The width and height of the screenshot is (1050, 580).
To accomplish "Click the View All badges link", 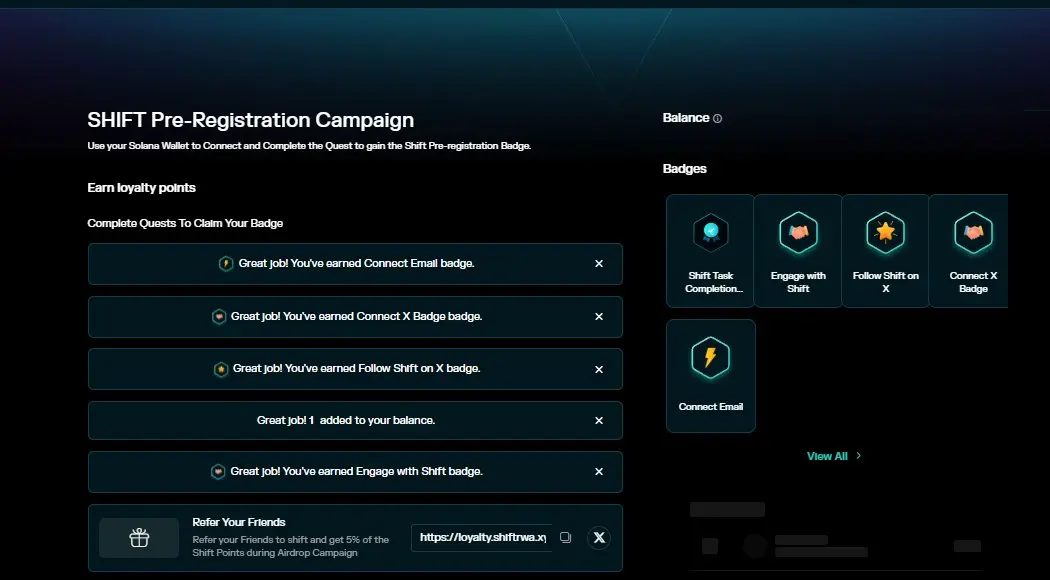I will [x=834, y=456].
